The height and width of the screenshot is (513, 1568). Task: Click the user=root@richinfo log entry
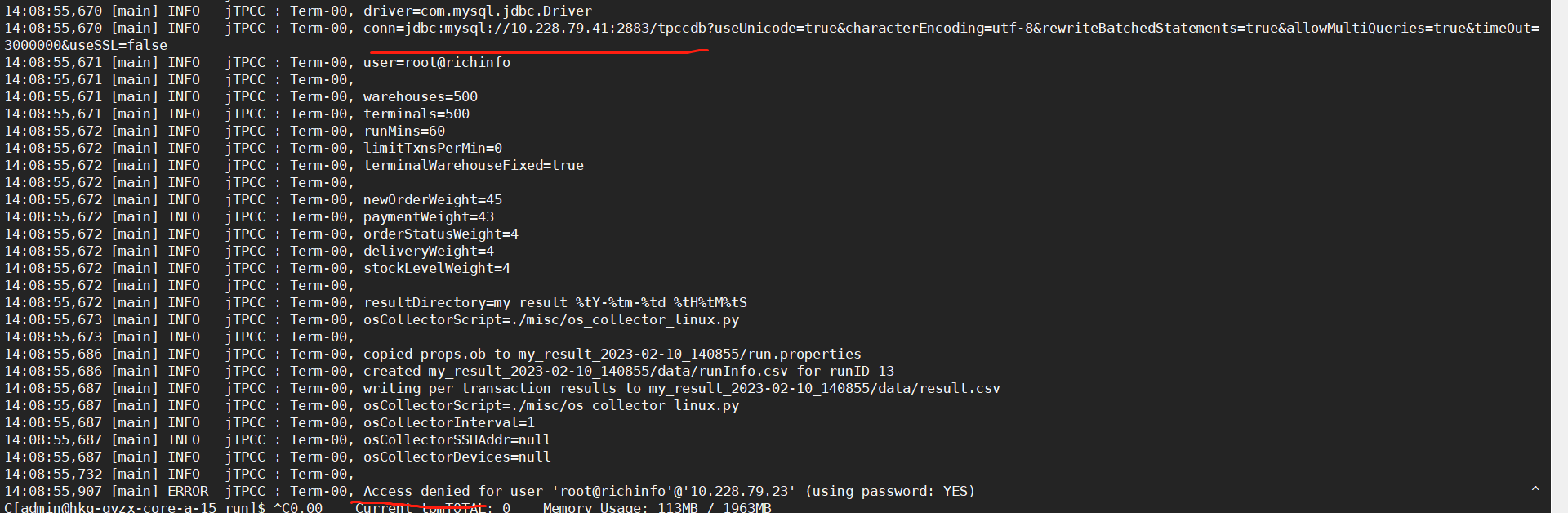437,62
